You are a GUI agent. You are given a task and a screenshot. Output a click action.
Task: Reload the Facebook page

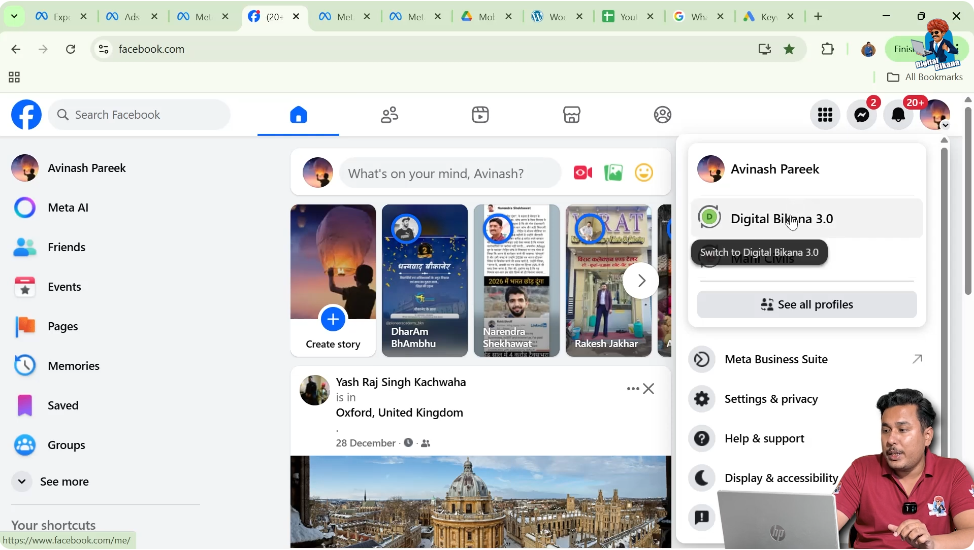tap(70, 49)
